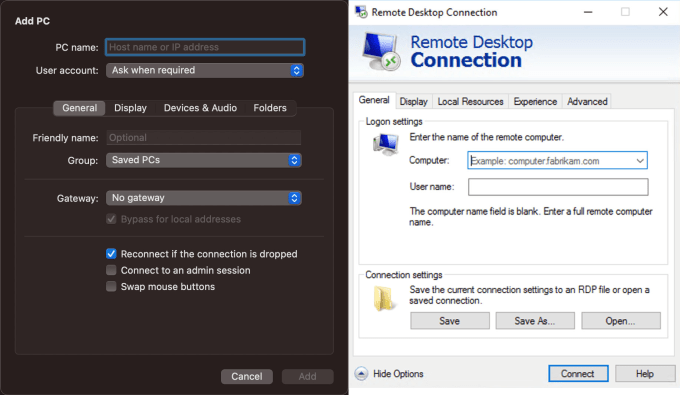Click the large Remote Desktop monitor logo
680x395 pixels.
click(382, 52)
